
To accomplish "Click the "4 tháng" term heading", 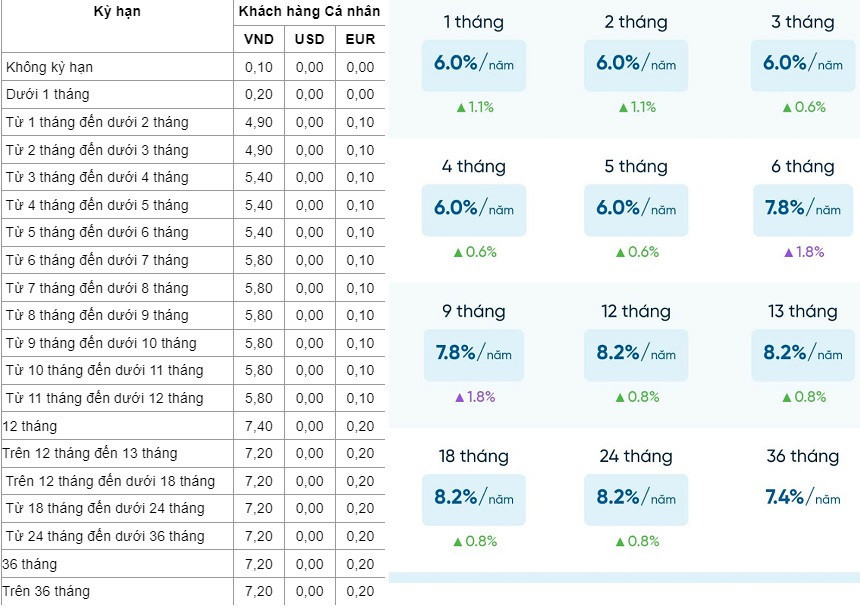I will pos(473,167).
